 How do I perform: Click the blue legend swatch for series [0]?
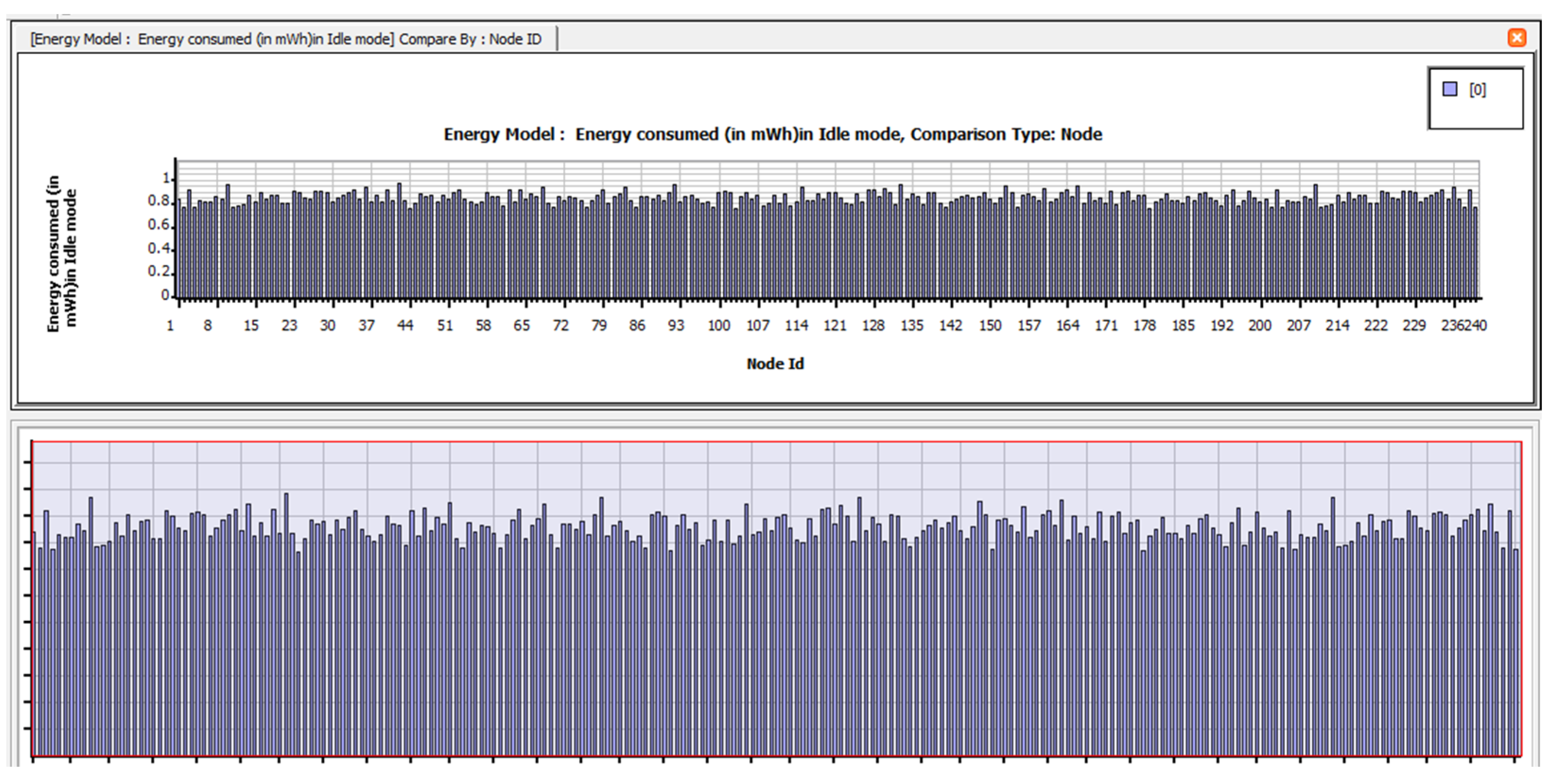coord(1450,89)
